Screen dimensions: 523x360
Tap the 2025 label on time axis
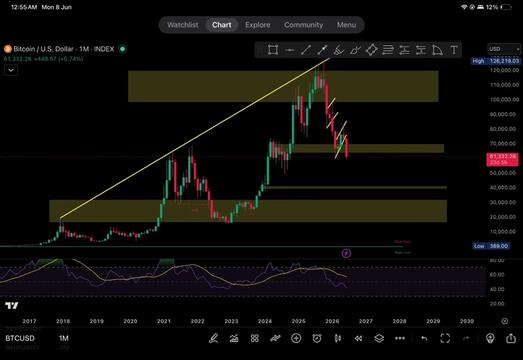coord(299,321)
